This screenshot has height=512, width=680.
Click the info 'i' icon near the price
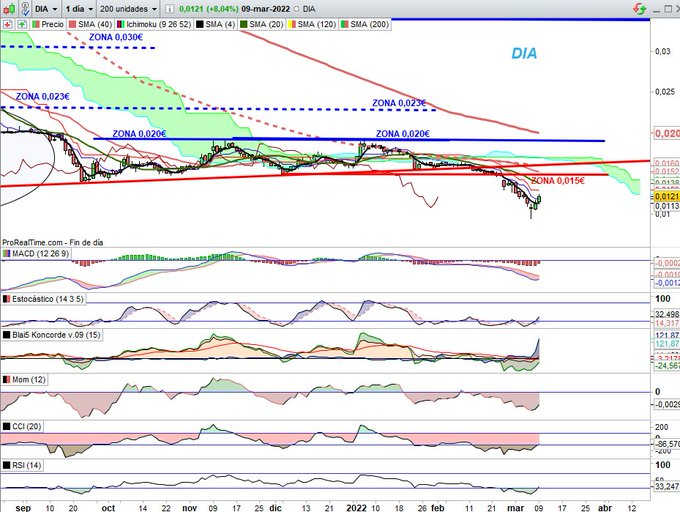click(x=170, y=9)
